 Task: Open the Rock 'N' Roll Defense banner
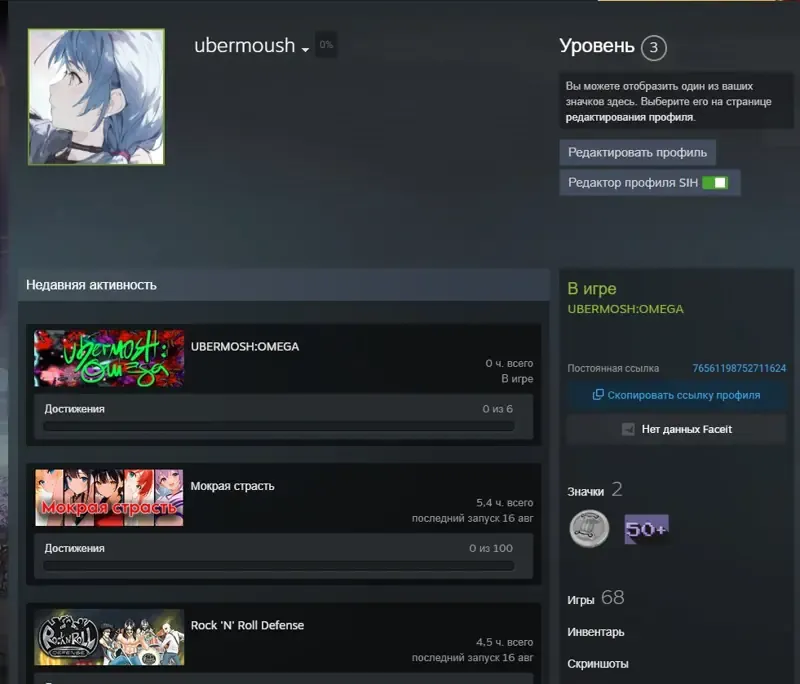(109, 637)
